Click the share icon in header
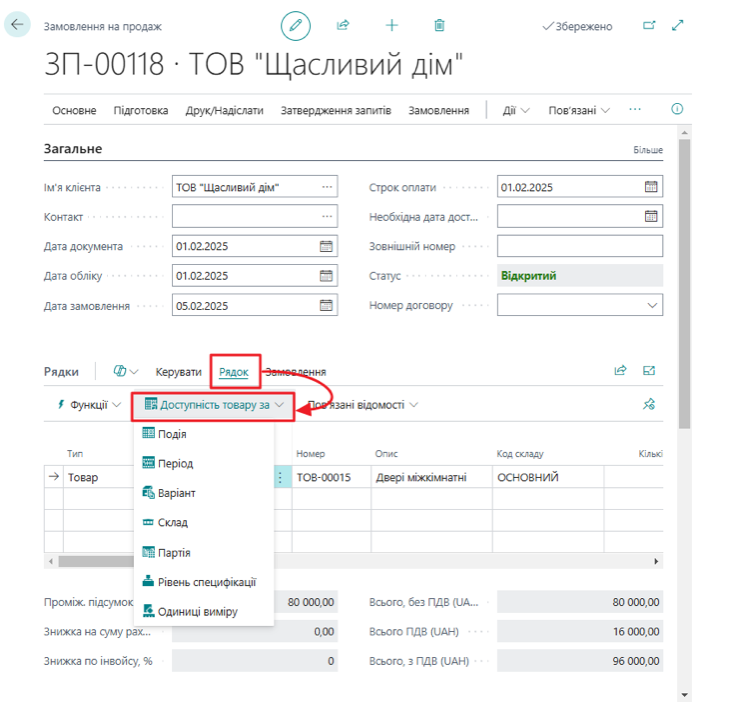The width and height of the screenshot is (743, 702). (343, 26)
